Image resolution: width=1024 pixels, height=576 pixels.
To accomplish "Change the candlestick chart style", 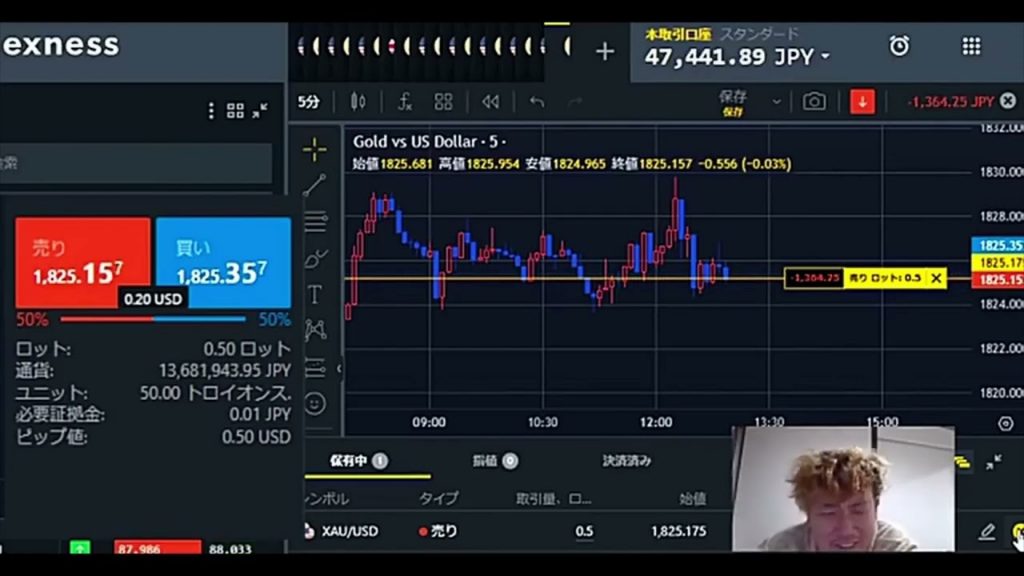I will (x=359, y=101).
